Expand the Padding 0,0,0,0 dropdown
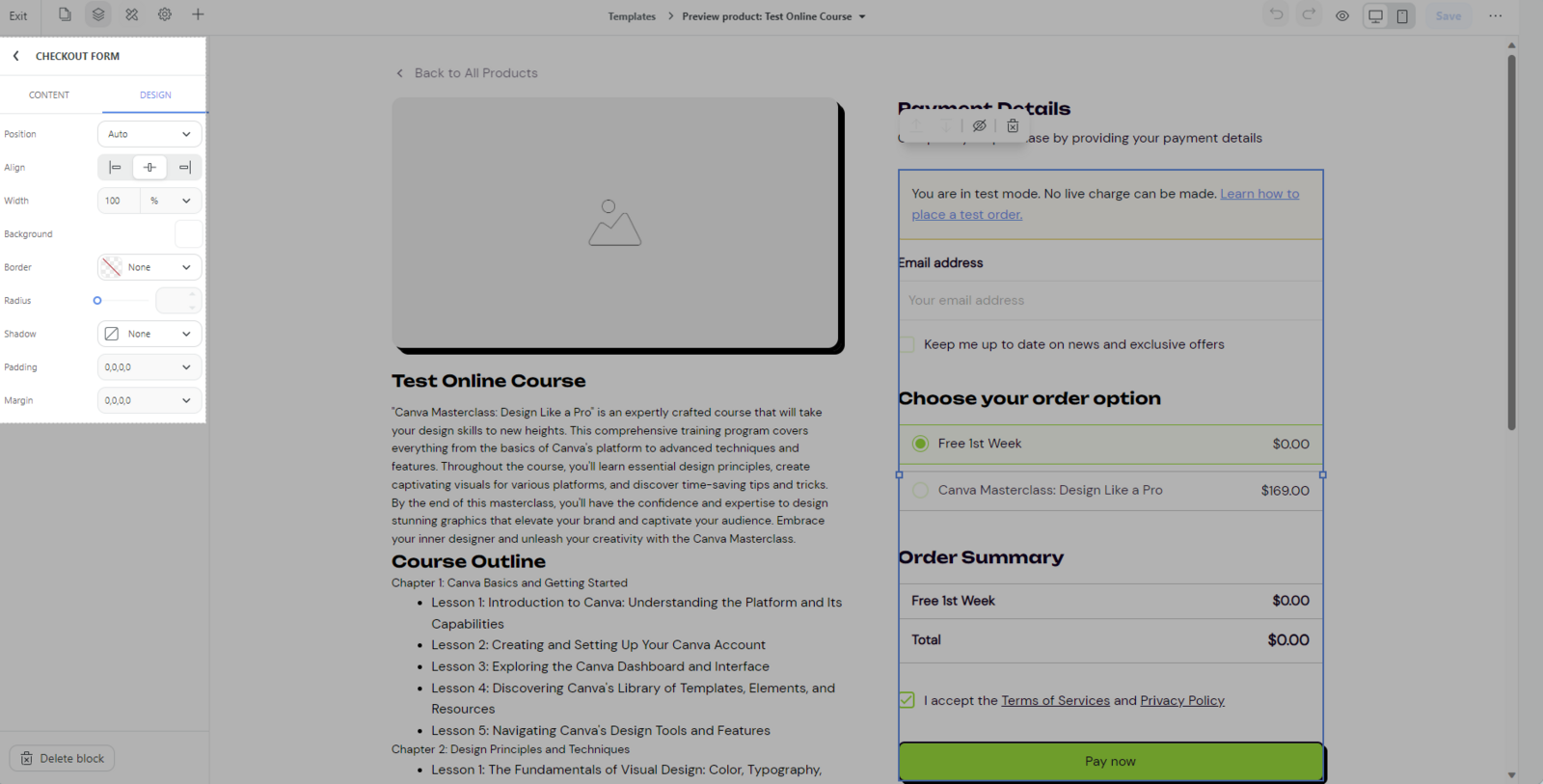The height and width of the screenshot is (784, 1543). tap(149, 367)
